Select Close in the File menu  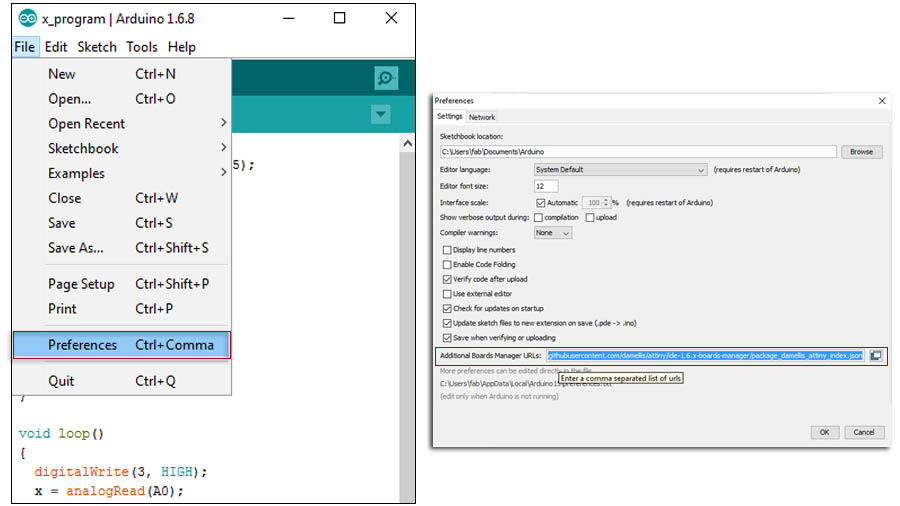122,198
